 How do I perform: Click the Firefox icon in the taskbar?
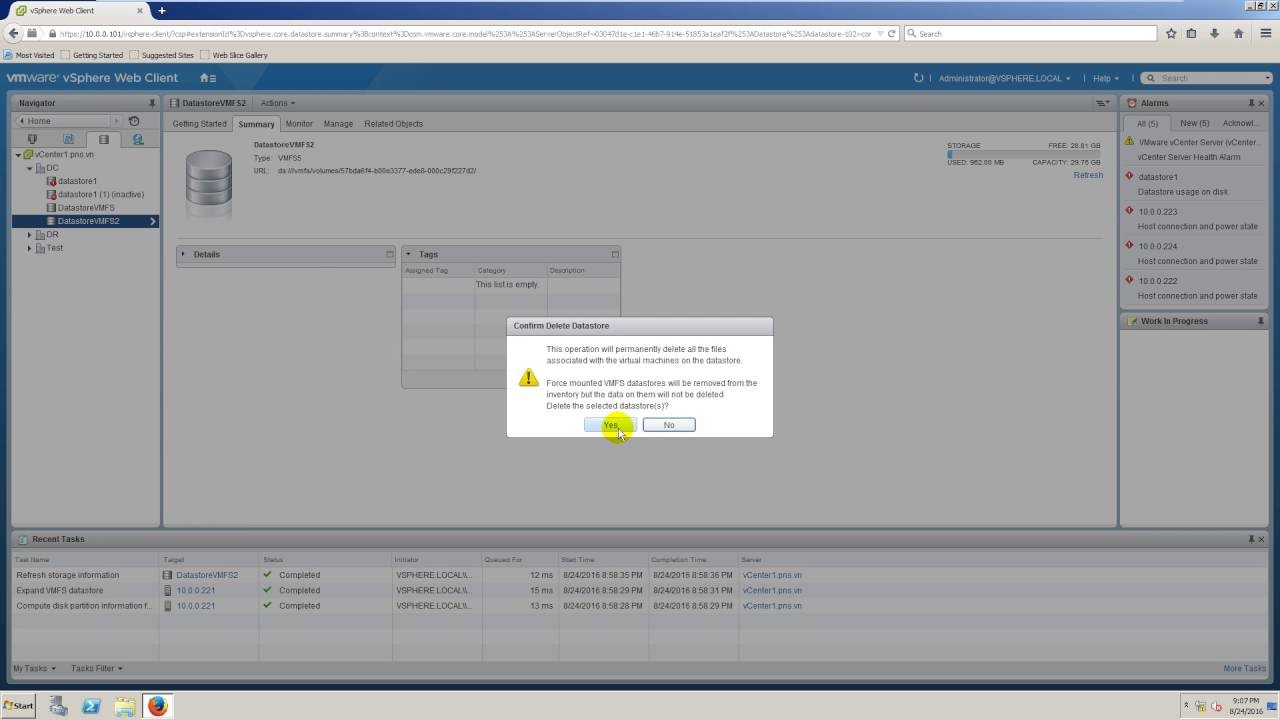[157, 706]
